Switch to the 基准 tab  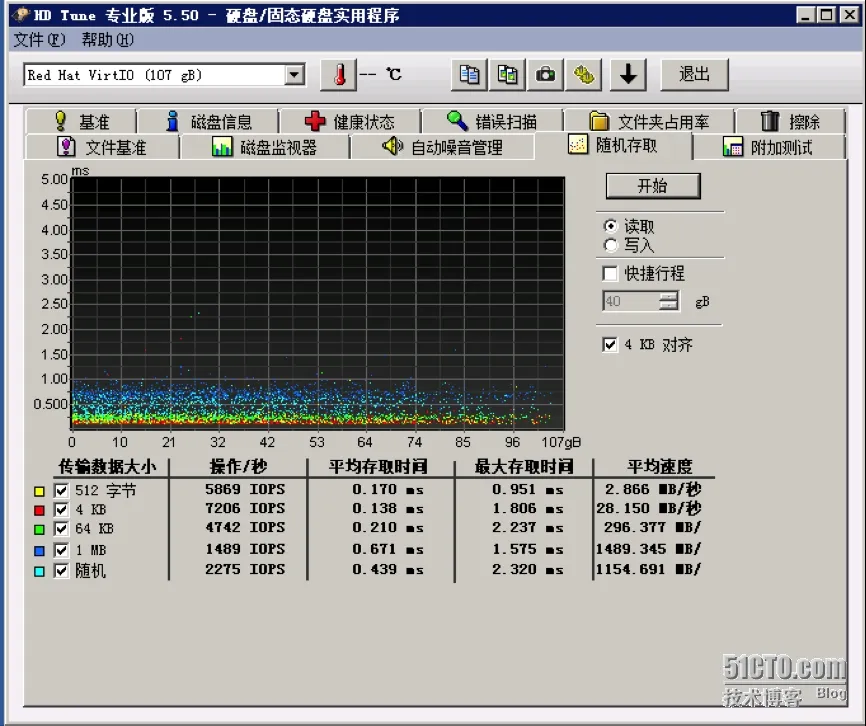point(81,121)
